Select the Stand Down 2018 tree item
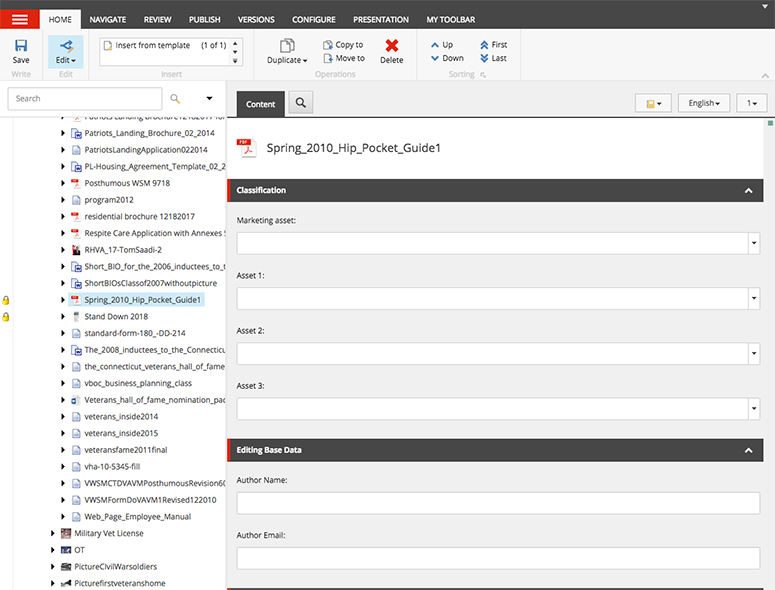 (x=115, y=316)
